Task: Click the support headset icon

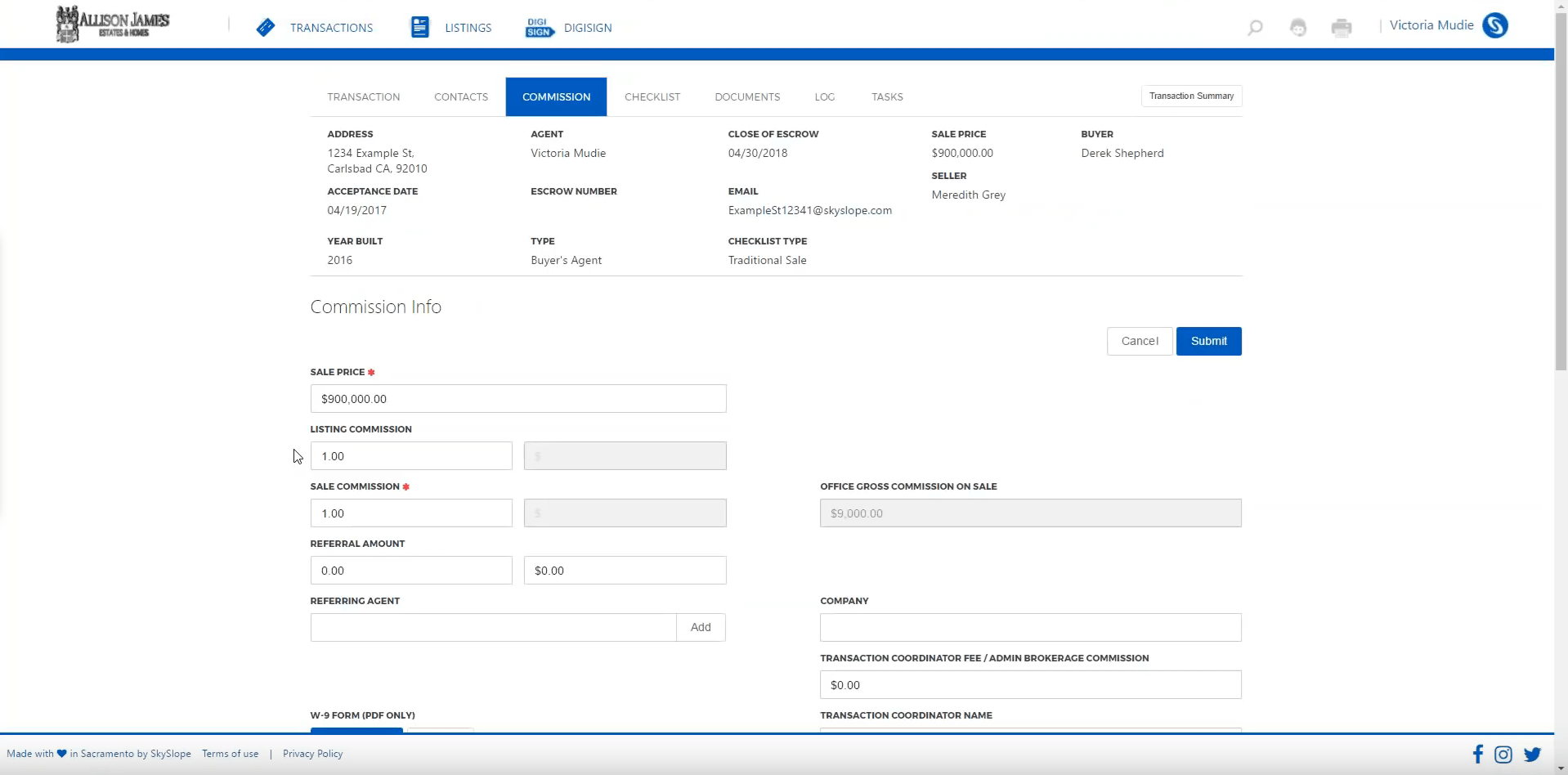Action: coord(1298,28)
